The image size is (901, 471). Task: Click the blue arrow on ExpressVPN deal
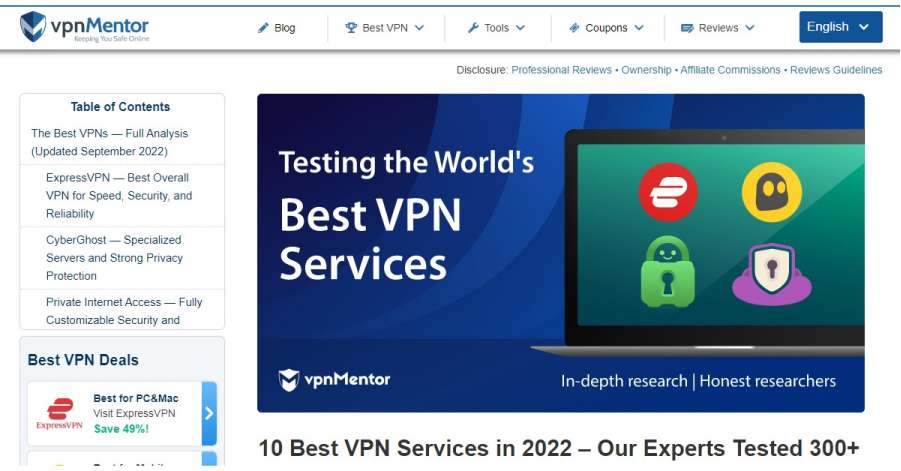tap(209, 413)
